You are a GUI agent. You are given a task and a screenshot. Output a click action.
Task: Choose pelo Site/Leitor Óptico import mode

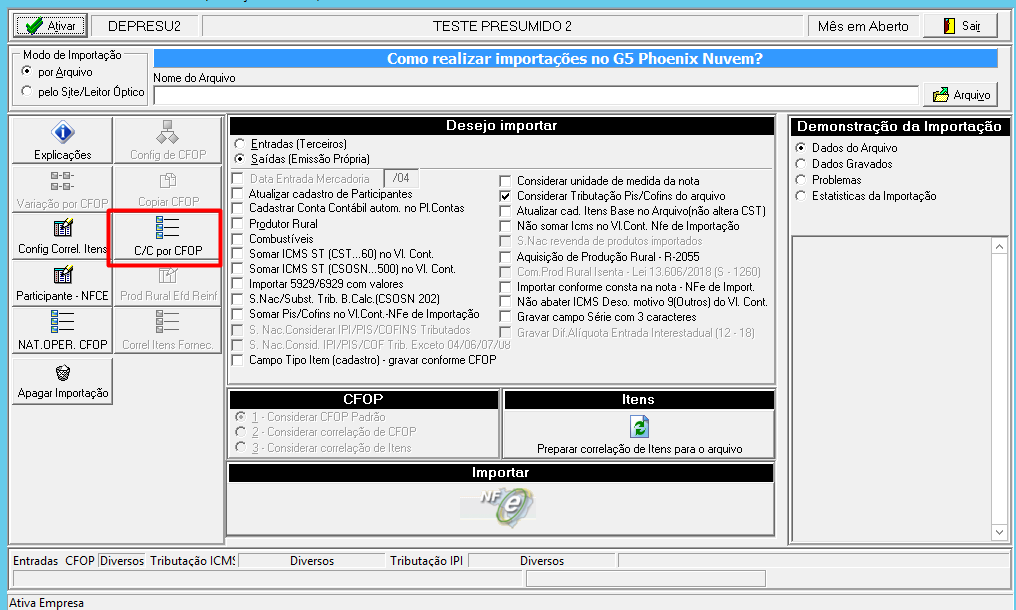point(27,91)
